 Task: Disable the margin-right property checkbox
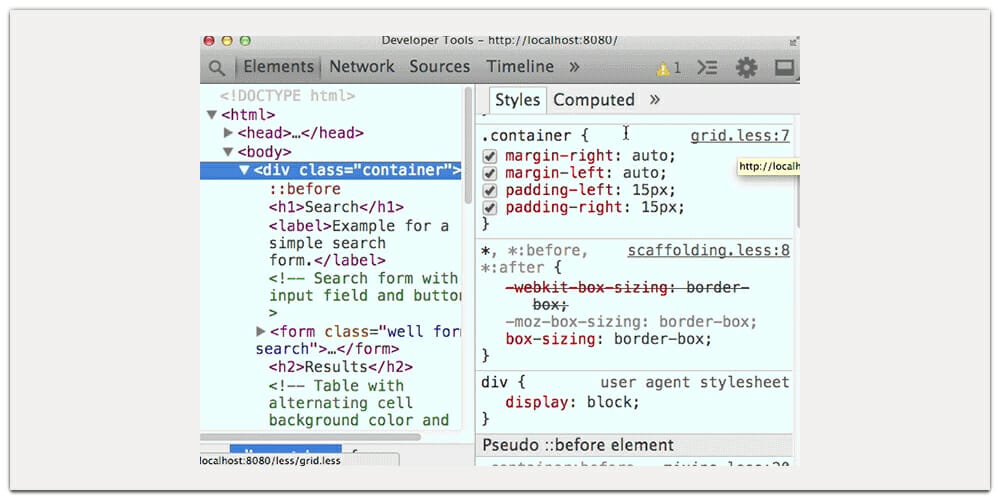coord(489,156)
